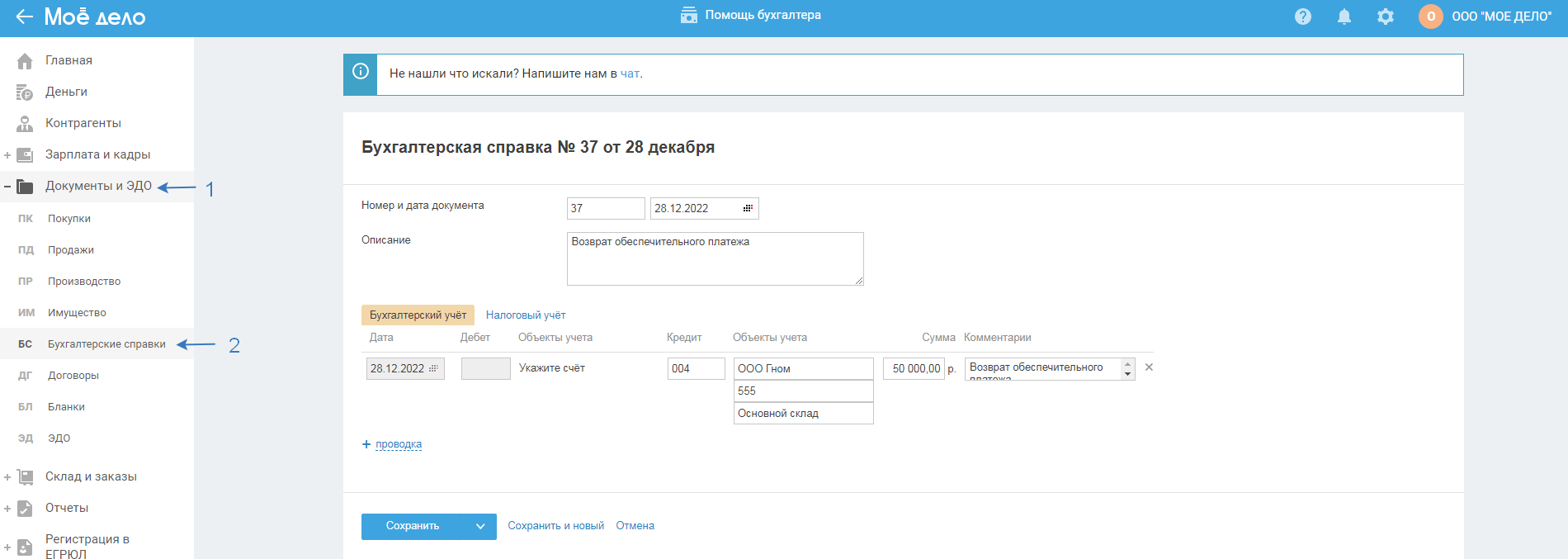Expand Зарплата и кадры with plus sign

point(7,155)
